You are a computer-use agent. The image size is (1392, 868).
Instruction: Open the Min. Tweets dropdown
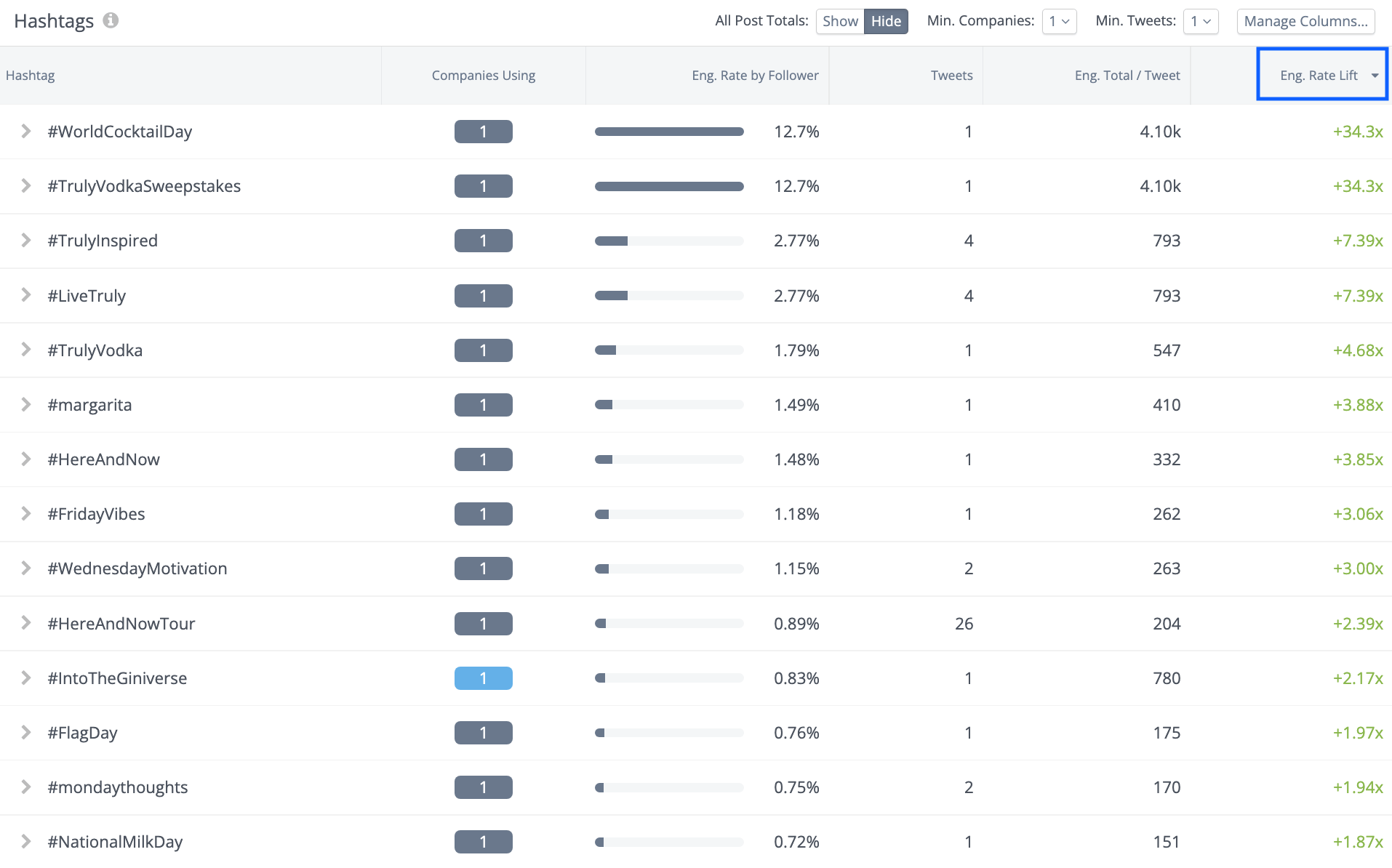point(1201,21)
